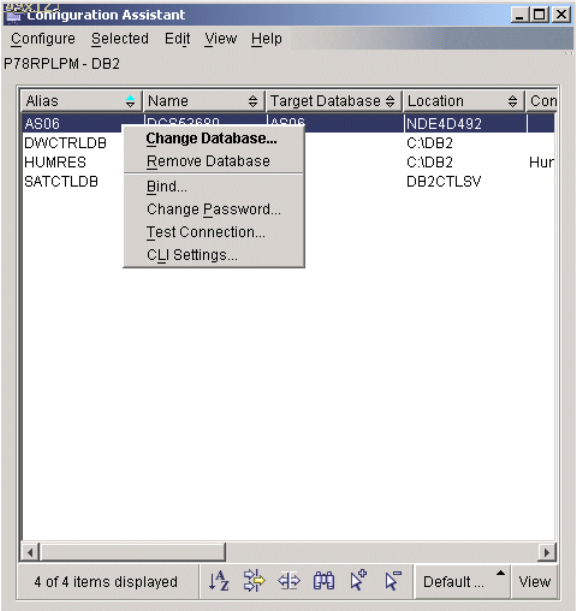The width and height of the screenshot is (576, 611).
Task: Expand the Default view dropdown arrow
Action: click(500, 573)
